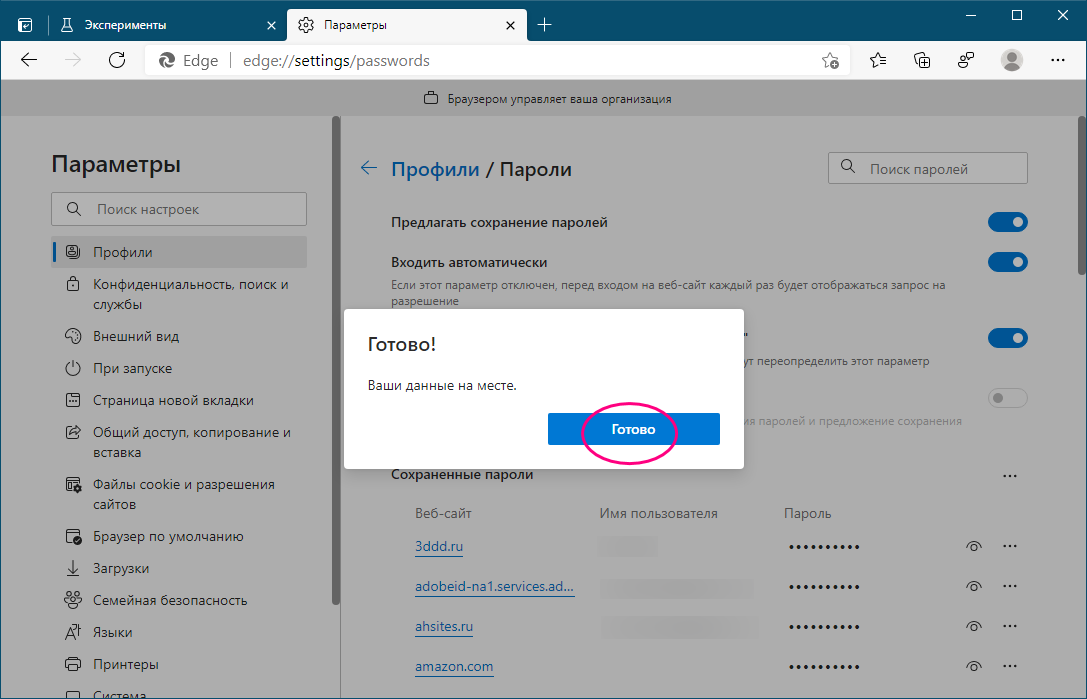Screen dimensions: 1087x699
Task: Open the Favorites list icon
Action: [x=878, y=60]
